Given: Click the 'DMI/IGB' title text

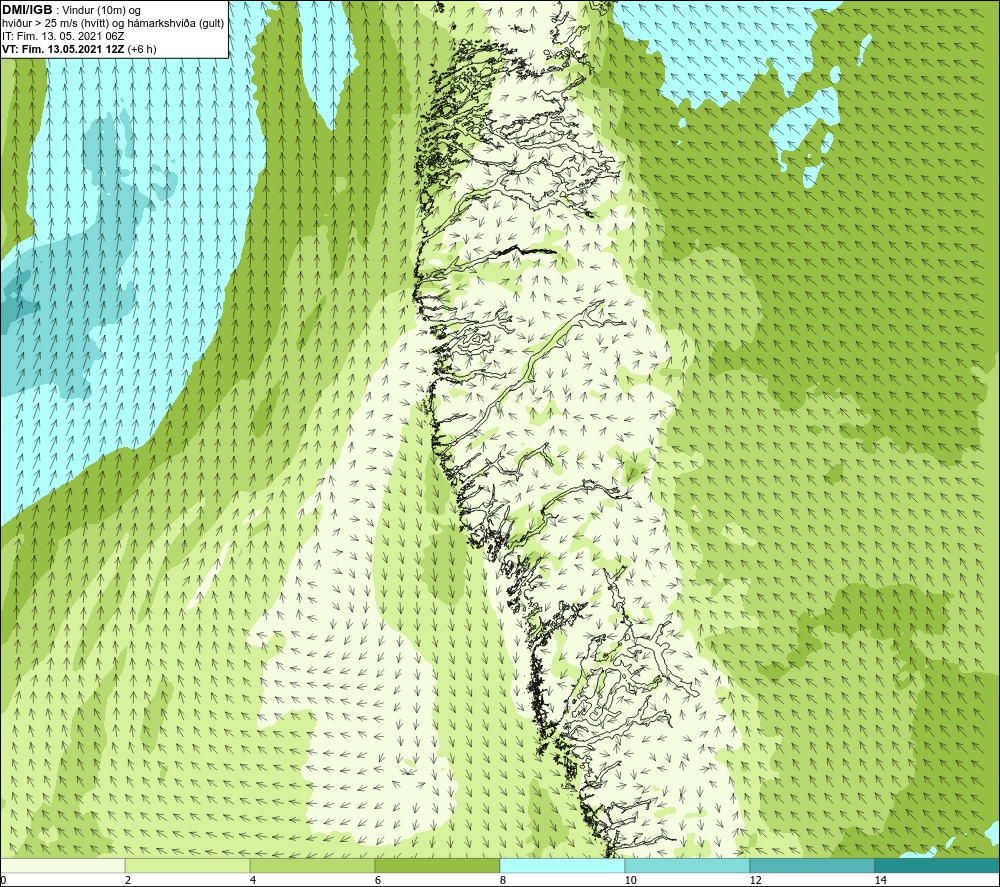Looking at the screenshot, I should 27,10.
